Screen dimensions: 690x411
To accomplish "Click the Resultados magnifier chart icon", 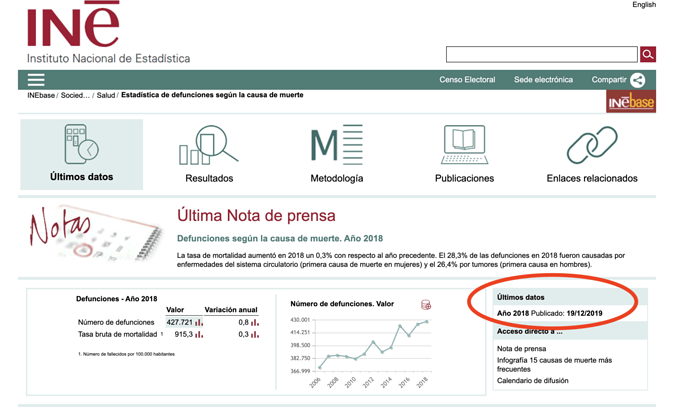I will (x=209, y=146).
